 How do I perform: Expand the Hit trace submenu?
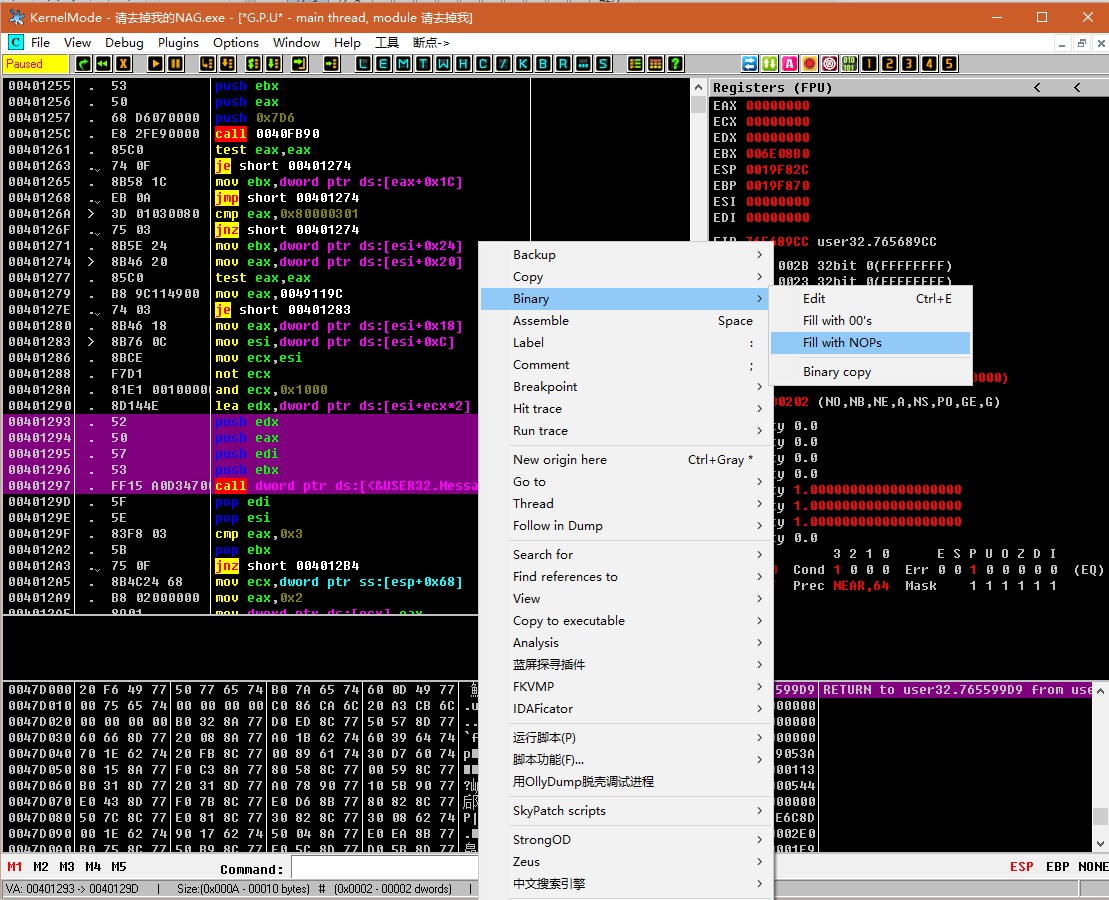point(625,408)
